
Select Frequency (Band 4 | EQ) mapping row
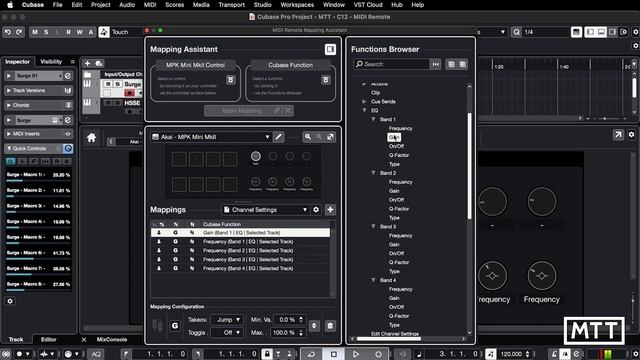pyautogui.click(x=240, y=269)
